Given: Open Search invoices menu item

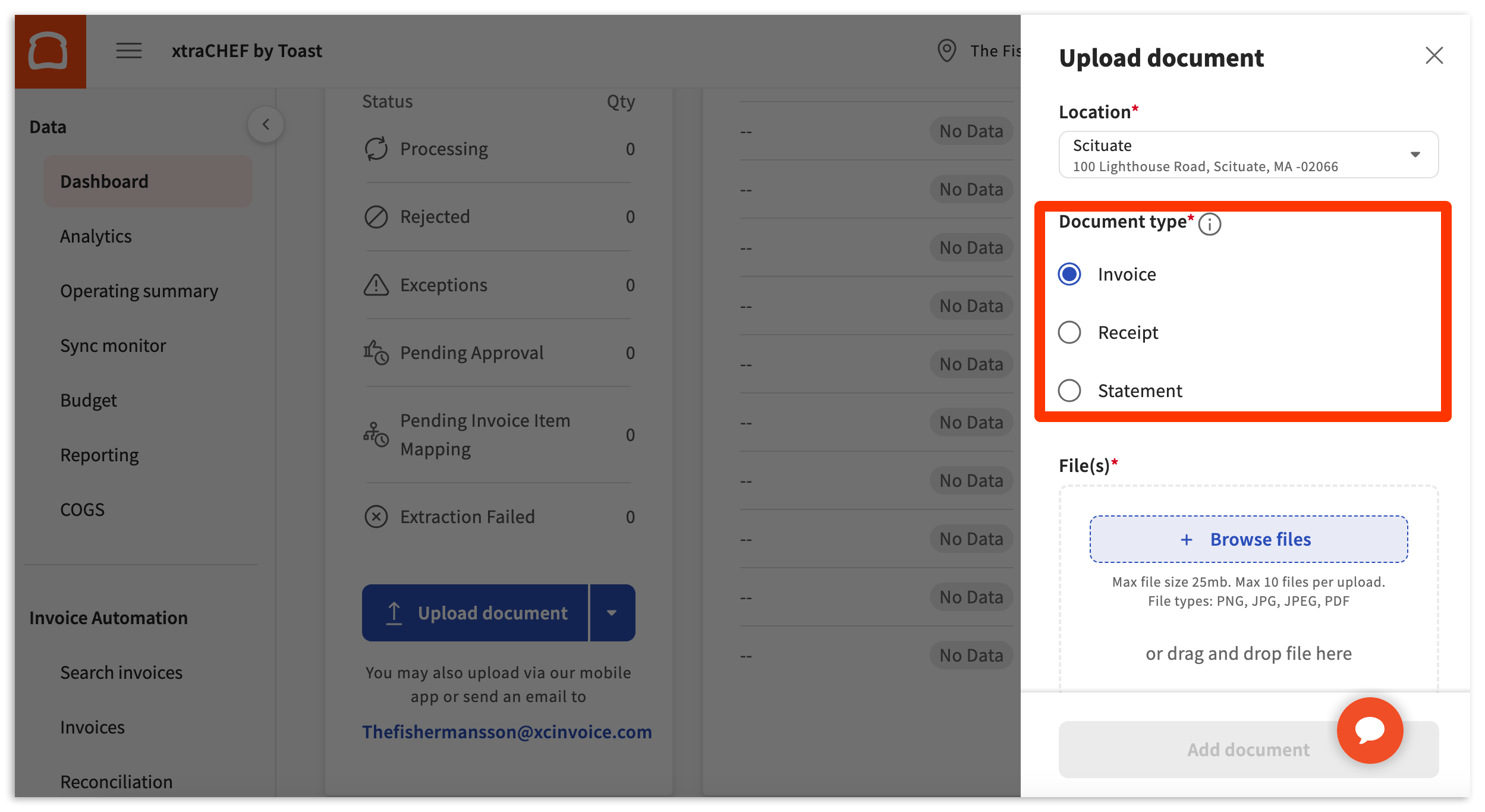Looking at the screenshot, I should tap(121, 672).
